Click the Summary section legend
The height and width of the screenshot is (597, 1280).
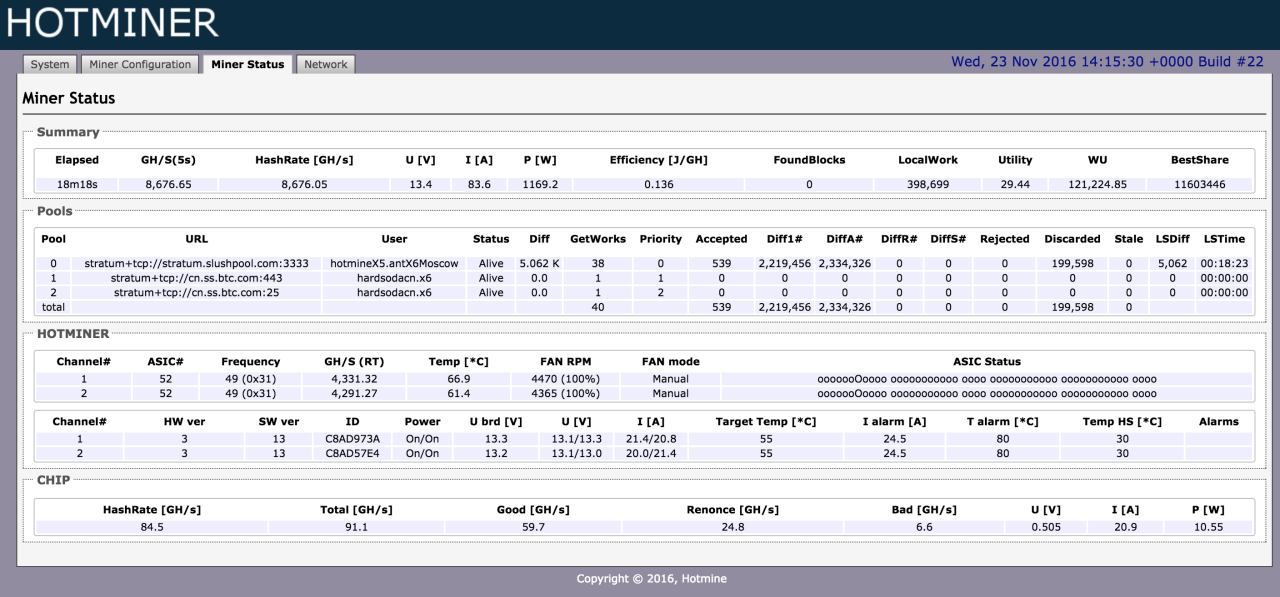[68, 132]
